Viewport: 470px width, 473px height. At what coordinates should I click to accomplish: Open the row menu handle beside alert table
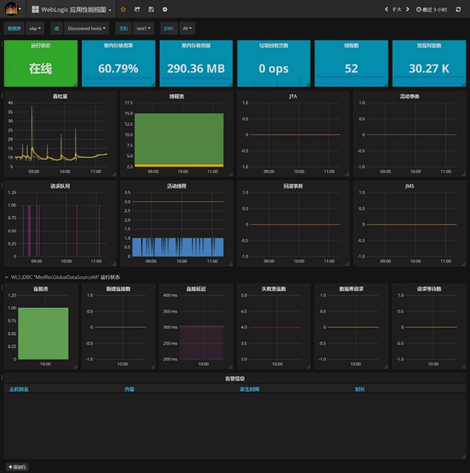click(2, 377)
